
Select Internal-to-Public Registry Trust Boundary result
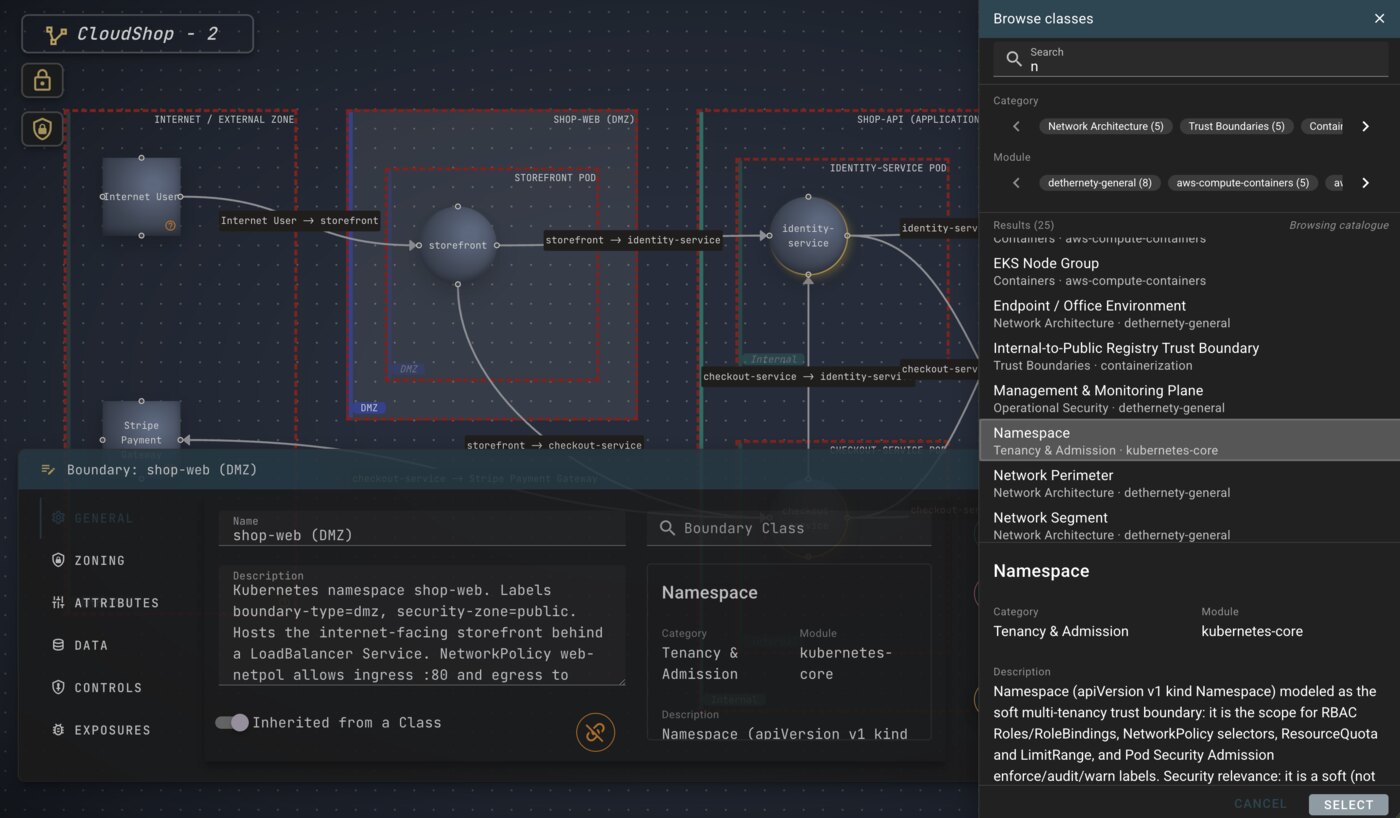tap(1189, 356)
